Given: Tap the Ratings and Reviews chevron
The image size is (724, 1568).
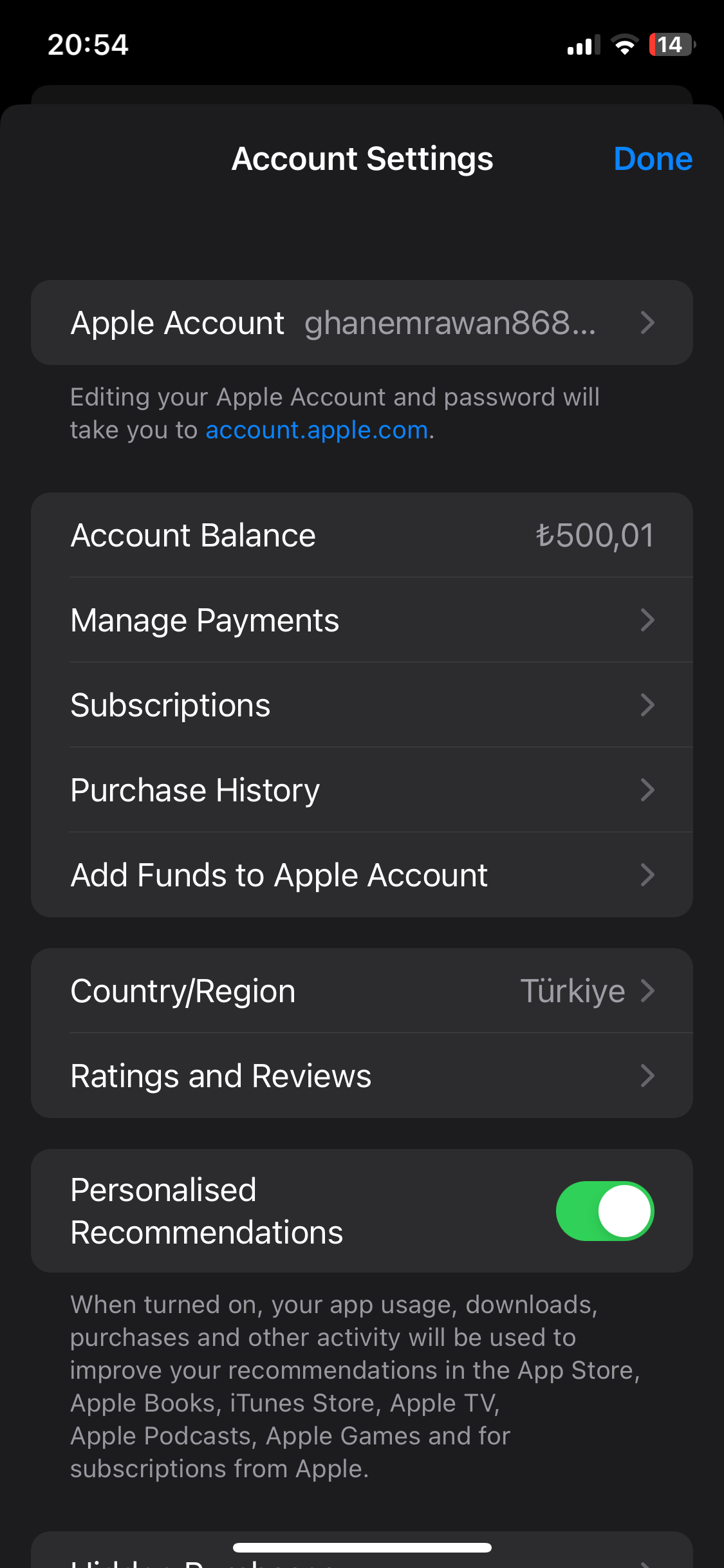Looking at the screenshot, I should (x=647, y=1076).
